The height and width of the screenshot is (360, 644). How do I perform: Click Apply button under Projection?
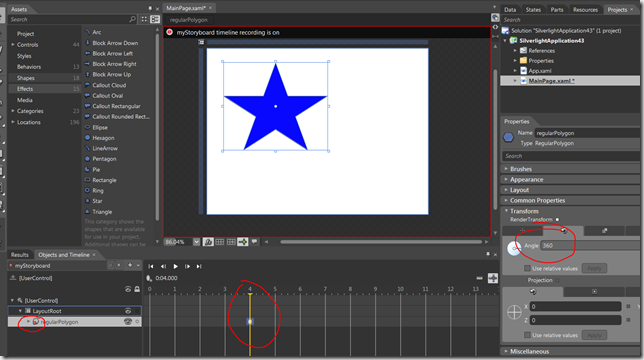tap(594, 335)
